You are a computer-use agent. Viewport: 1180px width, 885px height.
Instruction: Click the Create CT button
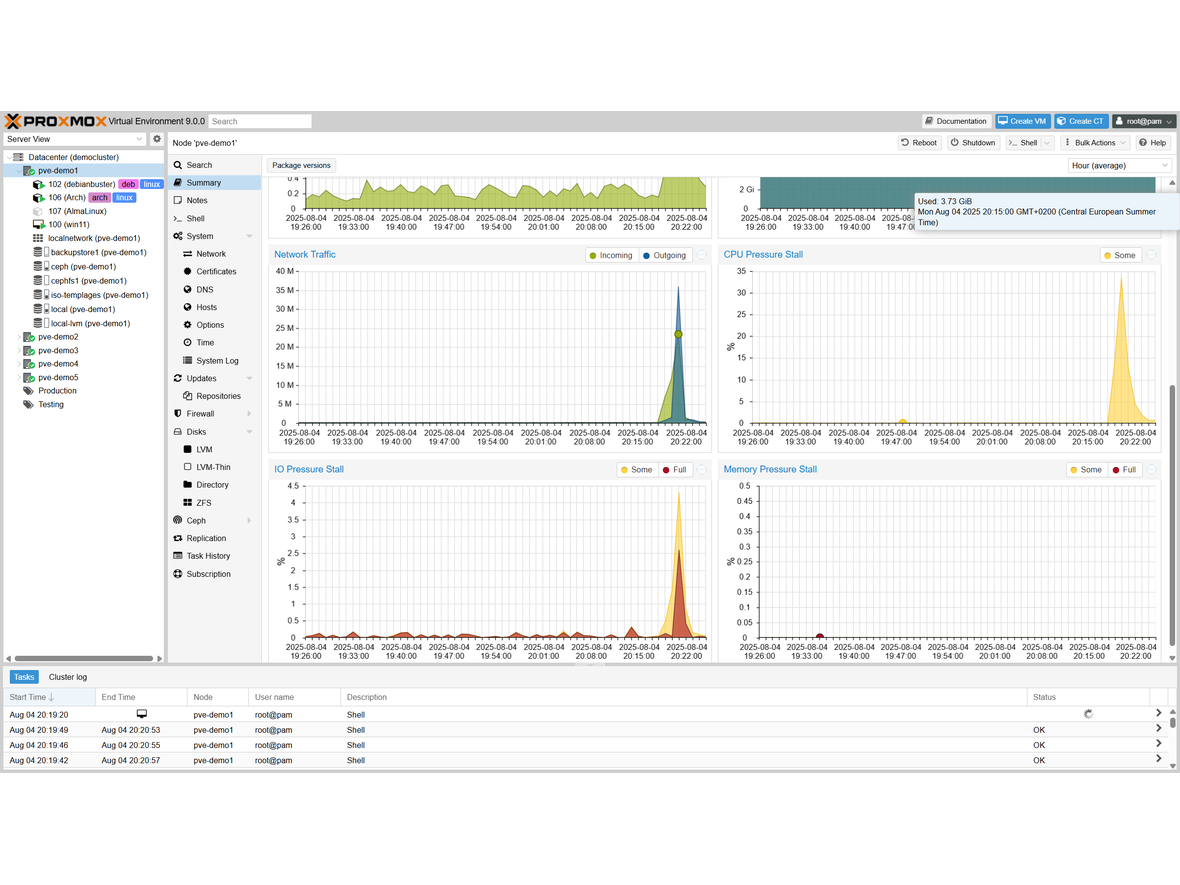point(1081,121)
